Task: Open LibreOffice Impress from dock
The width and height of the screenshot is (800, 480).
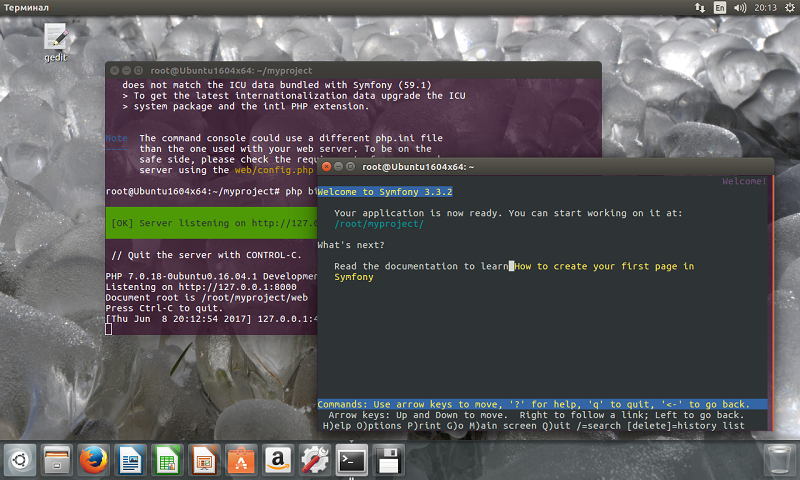Action: pos(204,460)
